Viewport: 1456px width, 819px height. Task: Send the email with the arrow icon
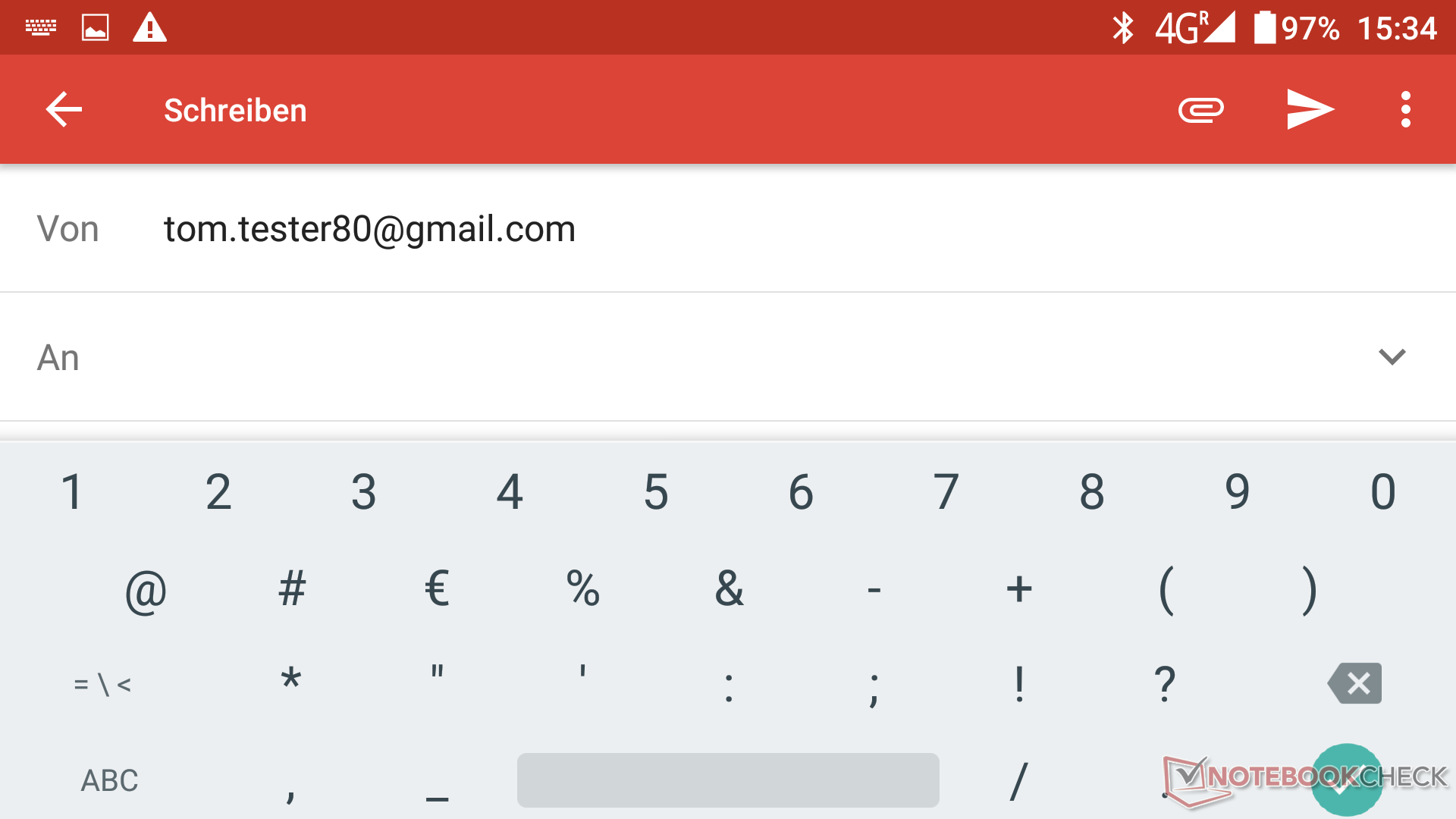[x=1310, y=110]
